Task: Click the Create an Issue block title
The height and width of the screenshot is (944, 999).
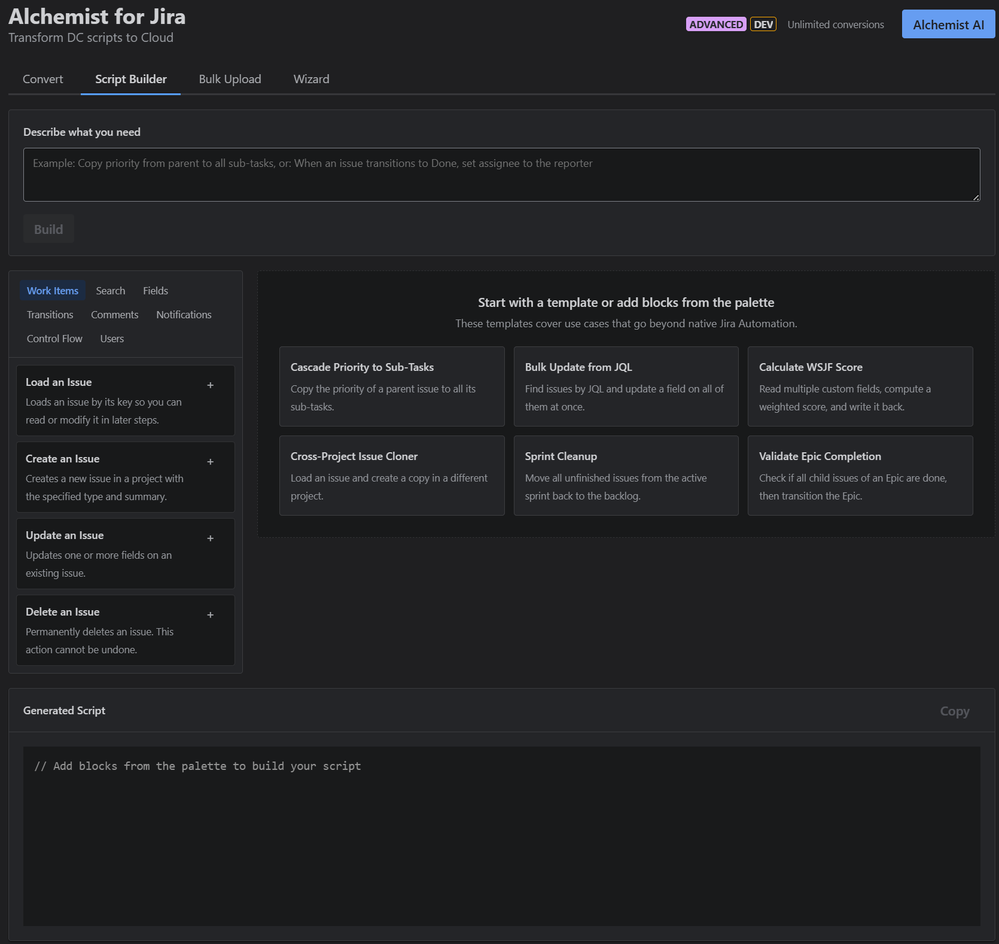Action: pos(62,459)
